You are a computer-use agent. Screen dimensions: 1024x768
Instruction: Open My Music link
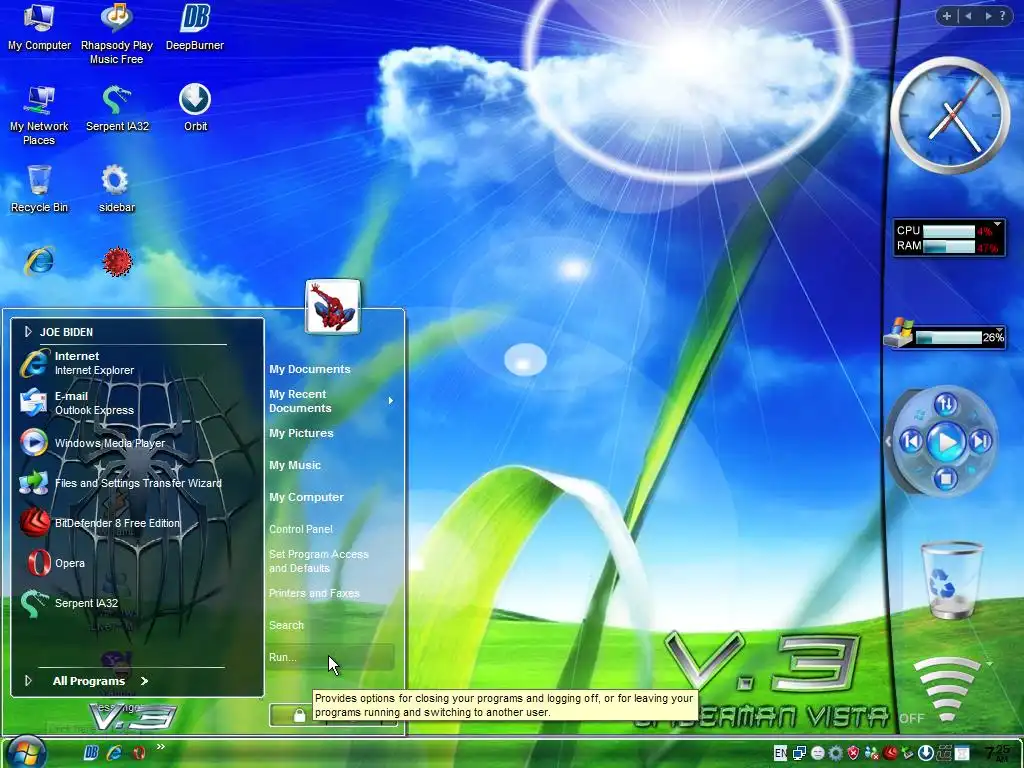(x=295, y=465)
